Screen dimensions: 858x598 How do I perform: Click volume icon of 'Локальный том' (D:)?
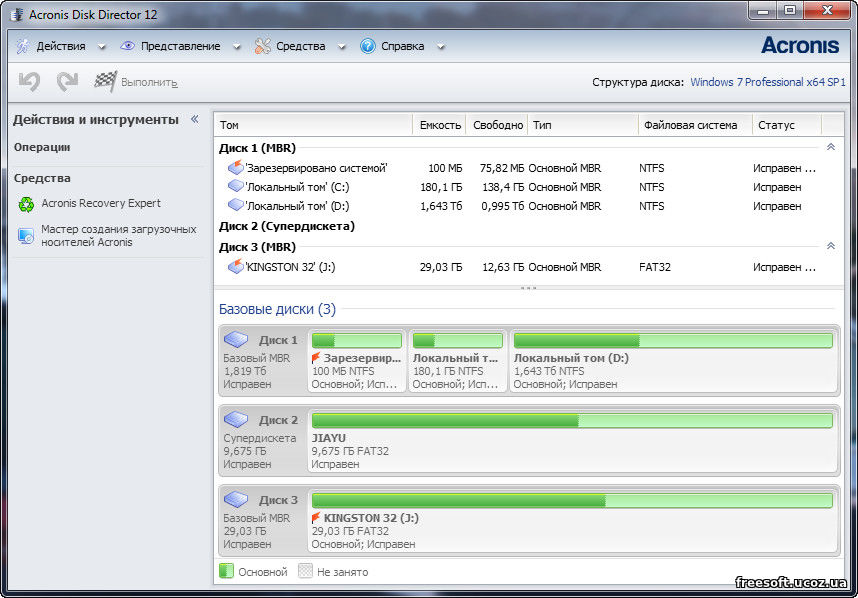coord(235,206)
